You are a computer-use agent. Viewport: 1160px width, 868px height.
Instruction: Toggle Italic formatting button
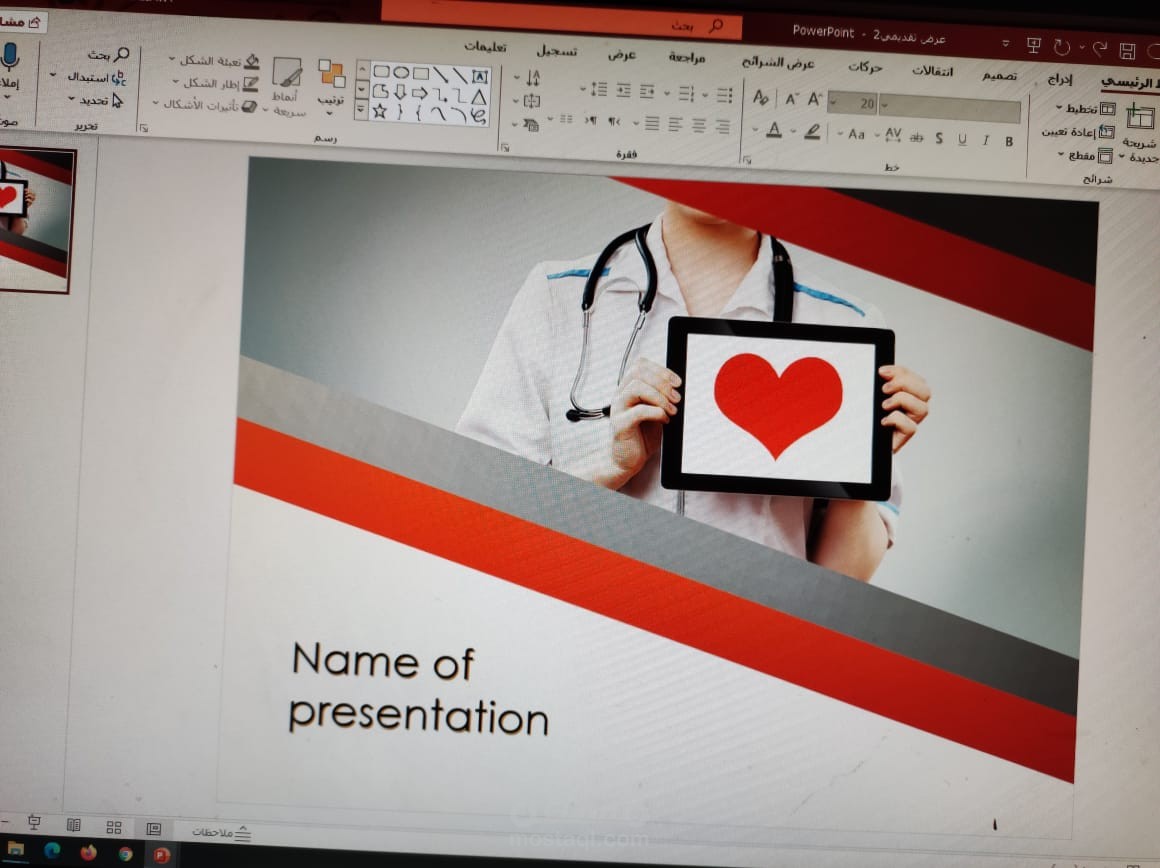985,140
